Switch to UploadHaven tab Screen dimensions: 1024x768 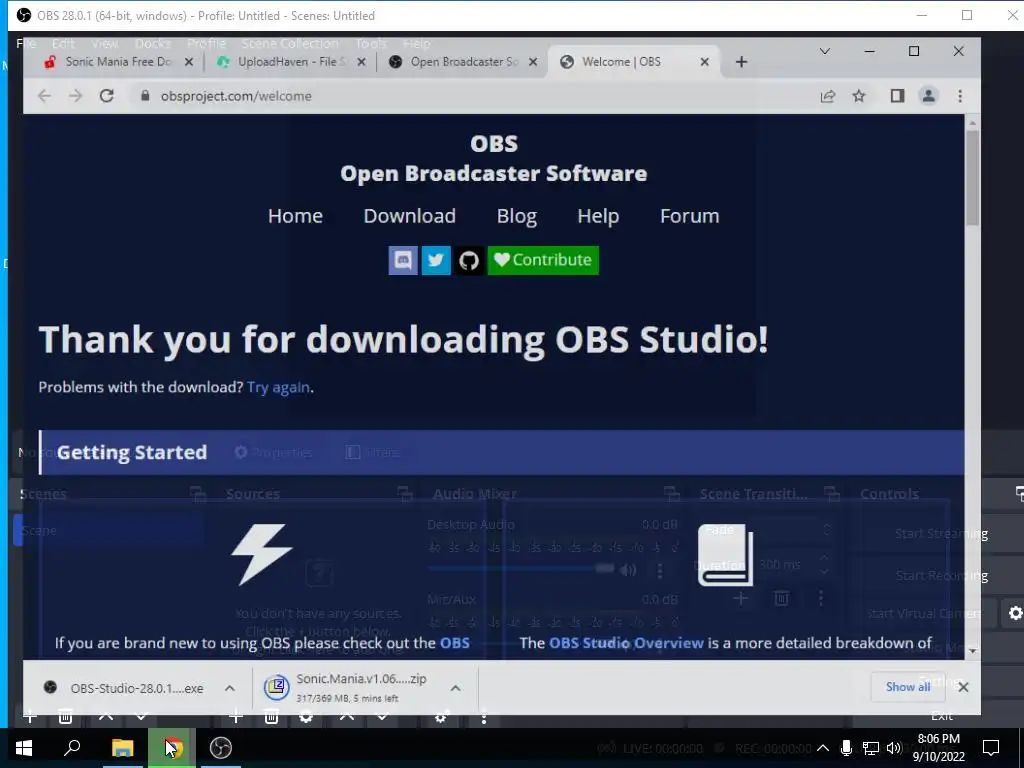point(291,62)
